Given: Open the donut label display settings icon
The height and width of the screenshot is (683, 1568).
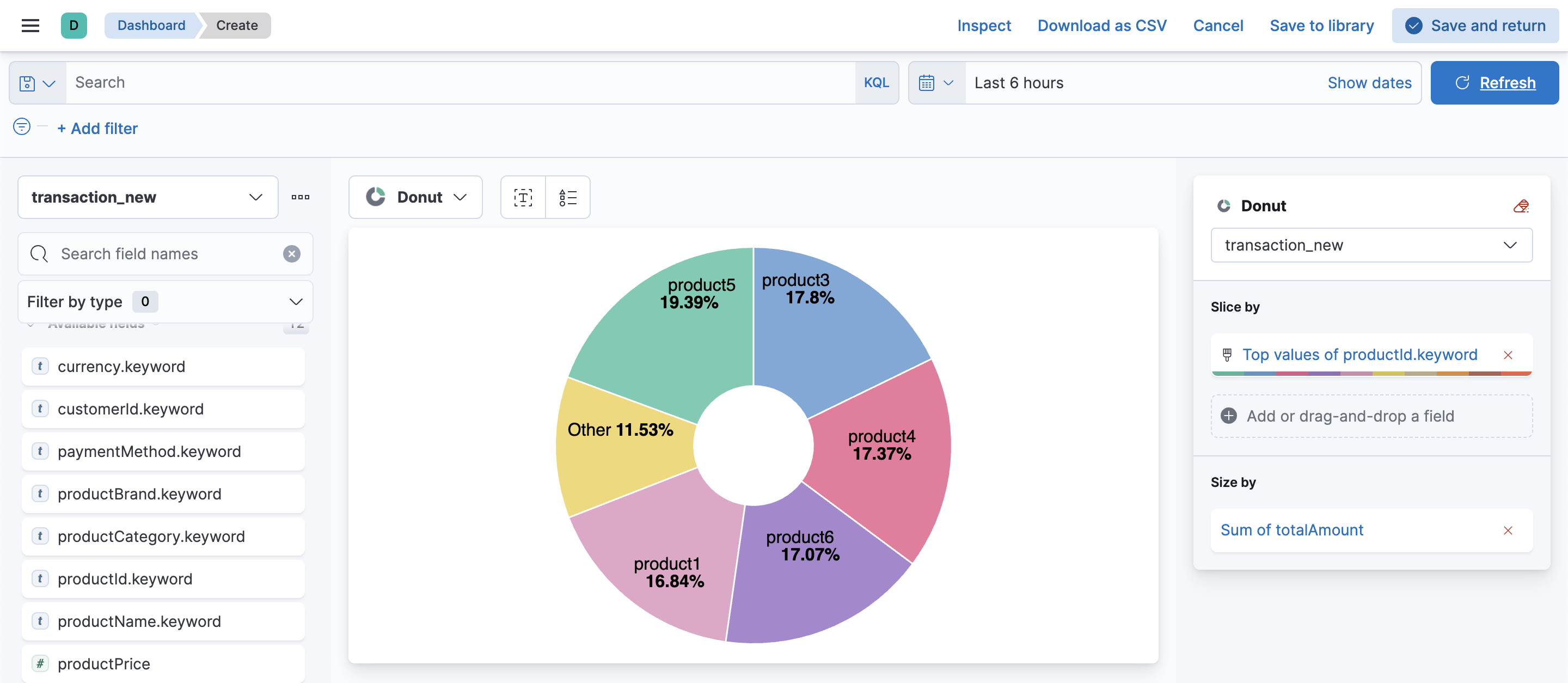Looking at the screenshot, I should coord(523,197).
